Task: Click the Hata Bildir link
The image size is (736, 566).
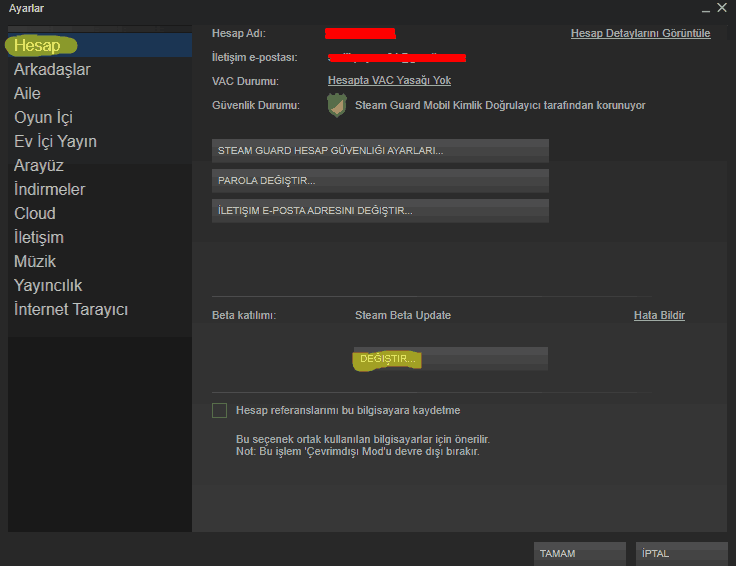Action: pos(659,315)
